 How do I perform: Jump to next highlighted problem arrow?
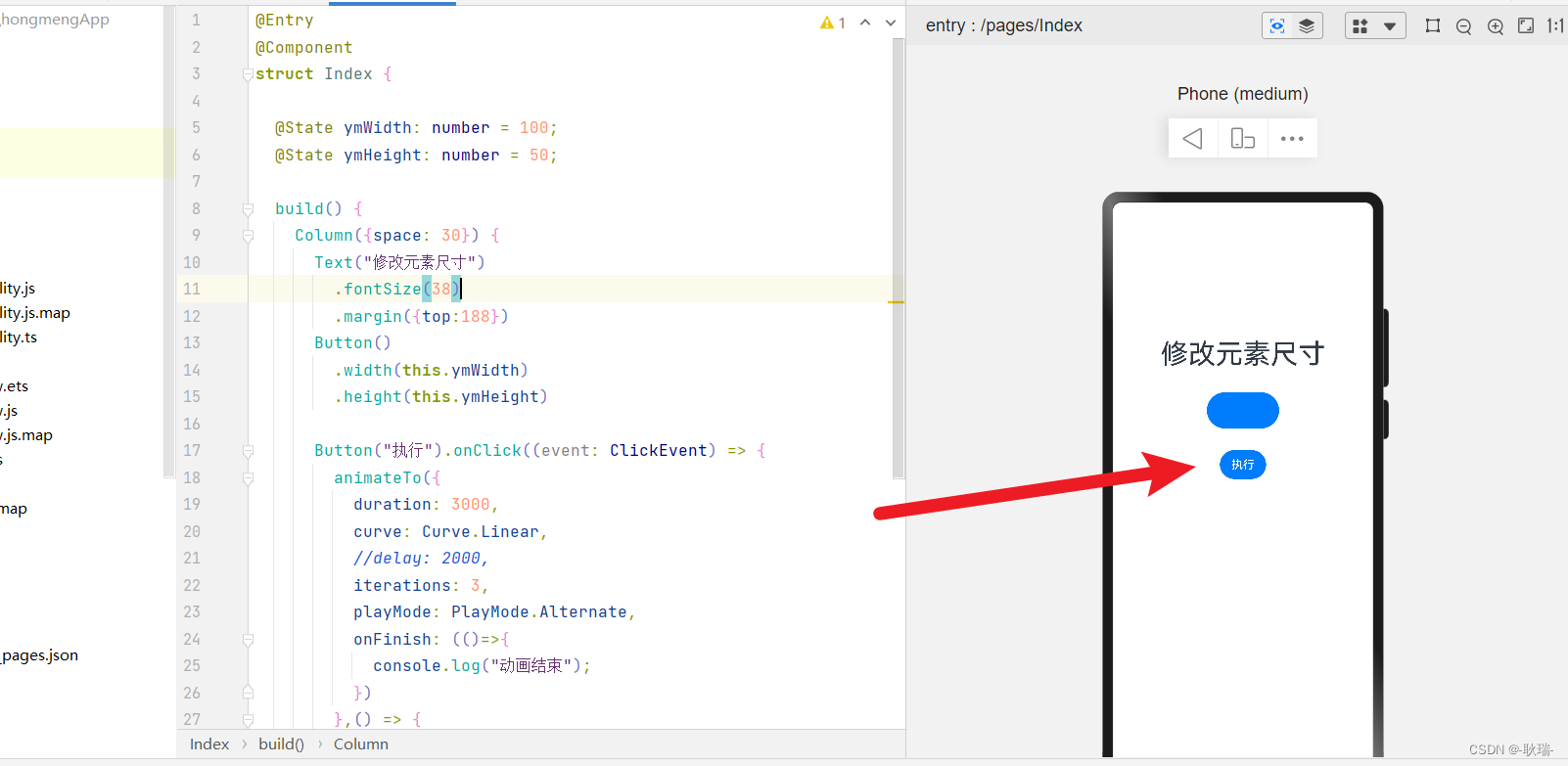(891, 23)
